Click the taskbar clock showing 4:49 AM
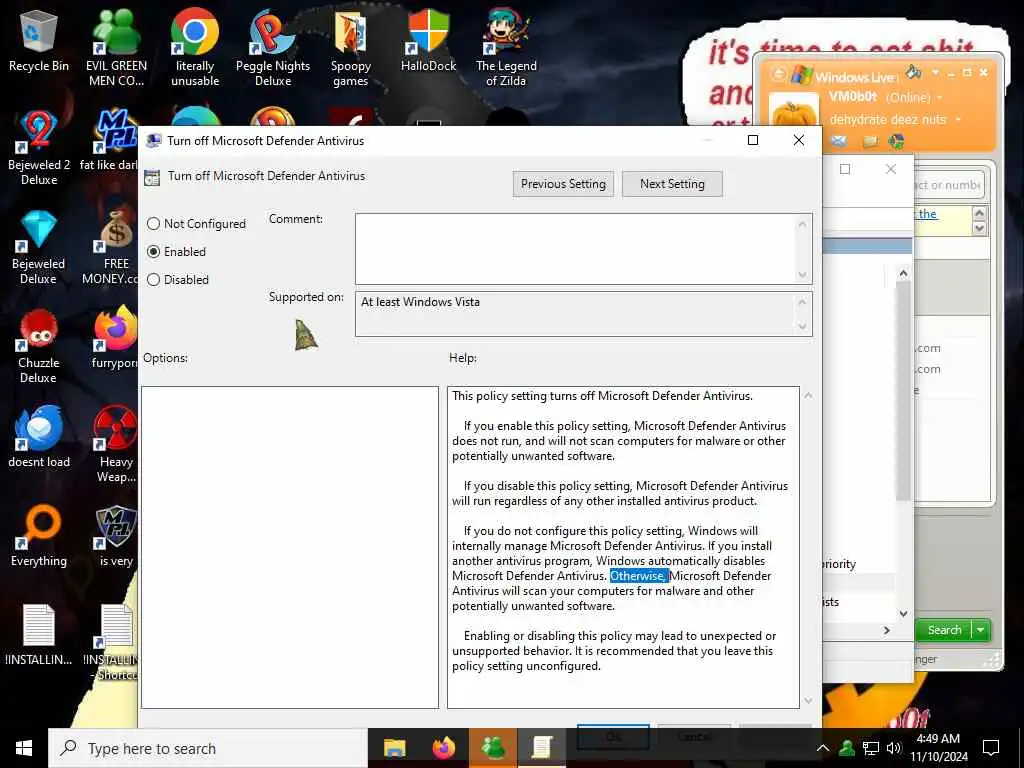This screenshot has height=768, width=1024. tap(938, 748)
